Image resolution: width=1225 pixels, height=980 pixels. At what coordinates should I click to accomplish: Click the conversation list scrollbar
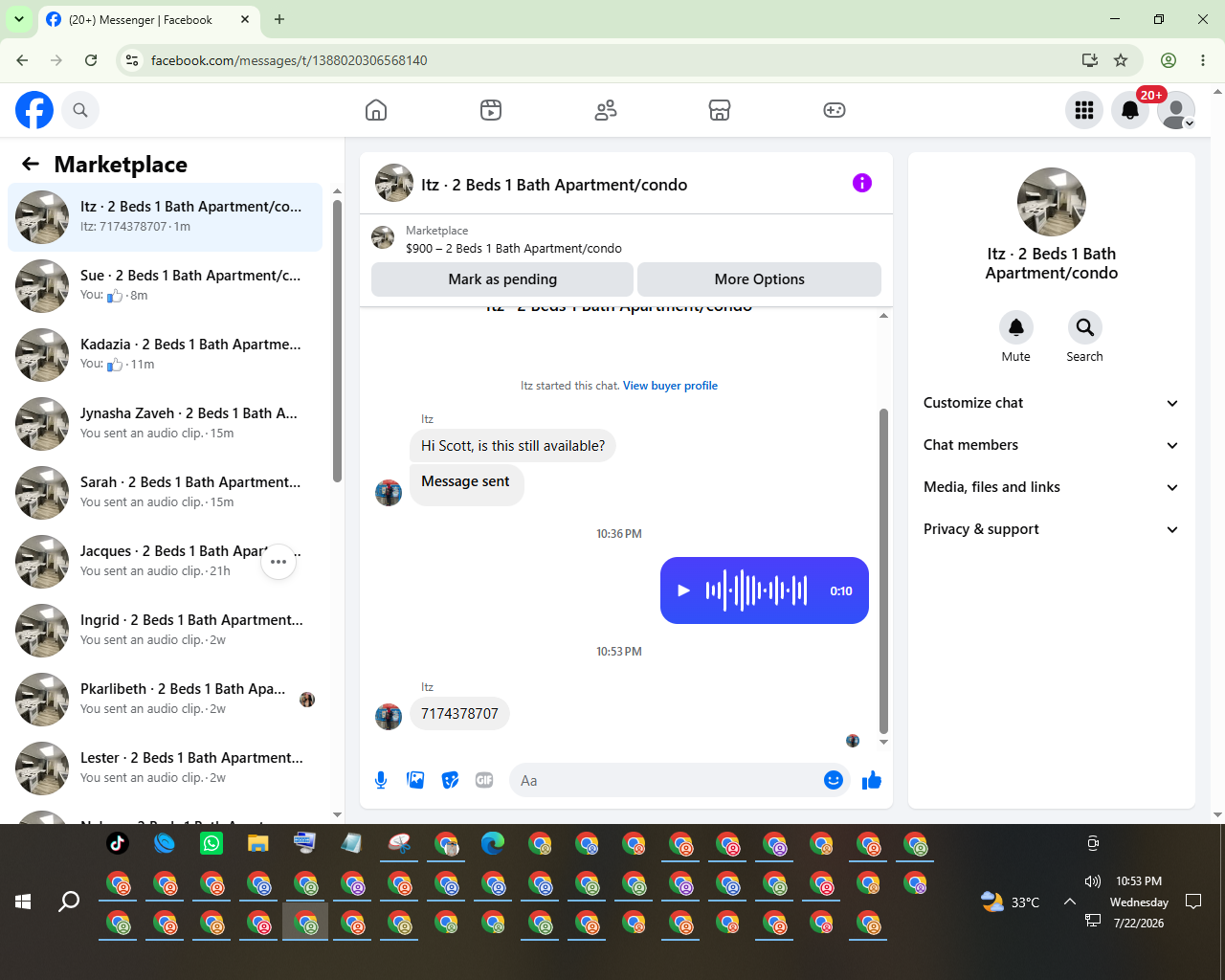point(337,341)
